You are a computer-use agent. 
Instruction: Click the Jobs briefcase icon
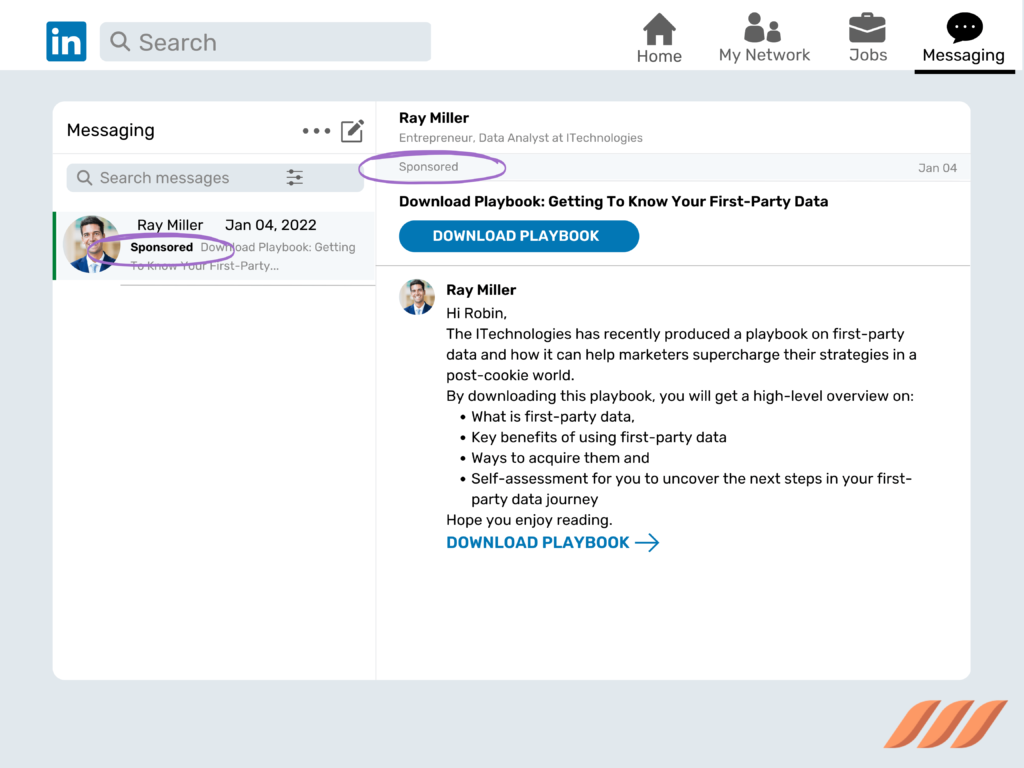(x=867, y=28)
